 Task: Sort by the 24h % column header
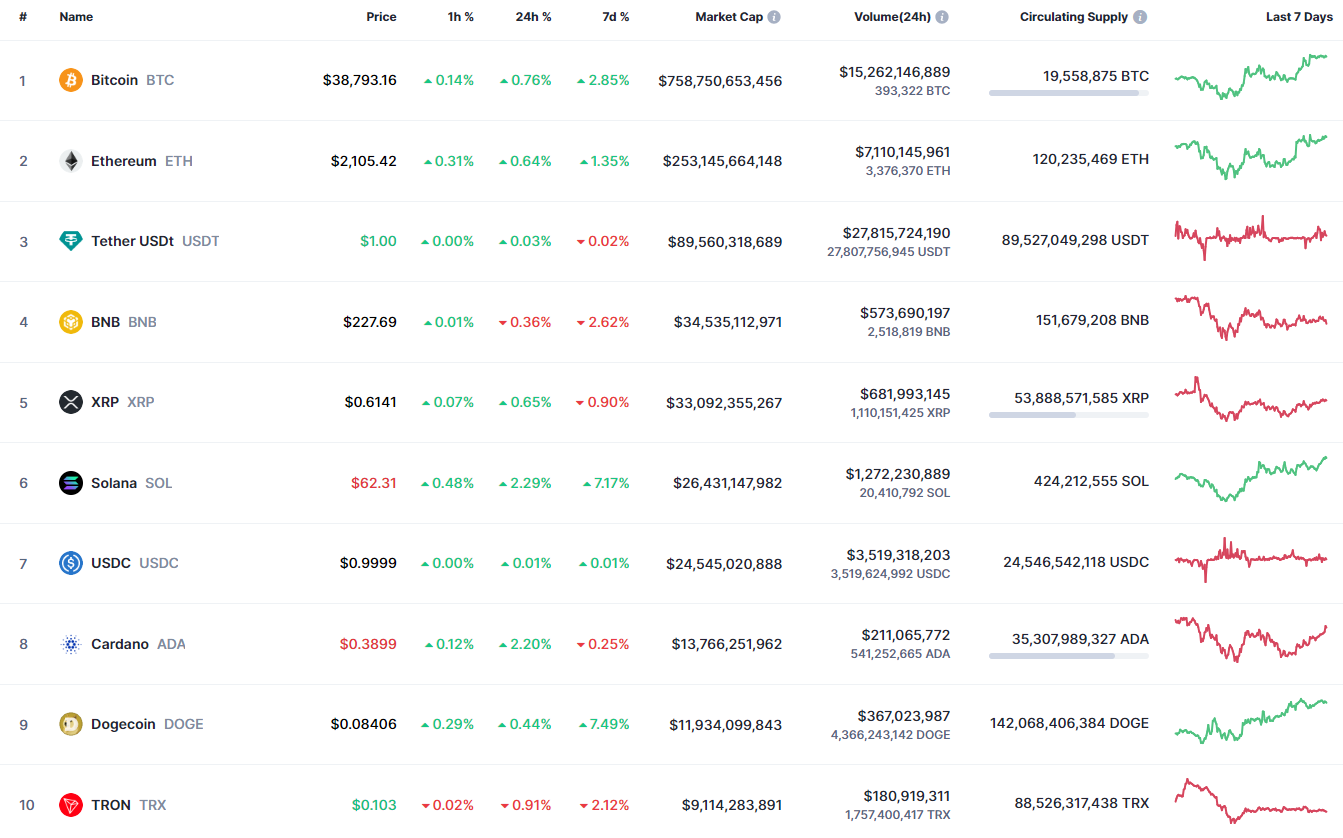533,17
